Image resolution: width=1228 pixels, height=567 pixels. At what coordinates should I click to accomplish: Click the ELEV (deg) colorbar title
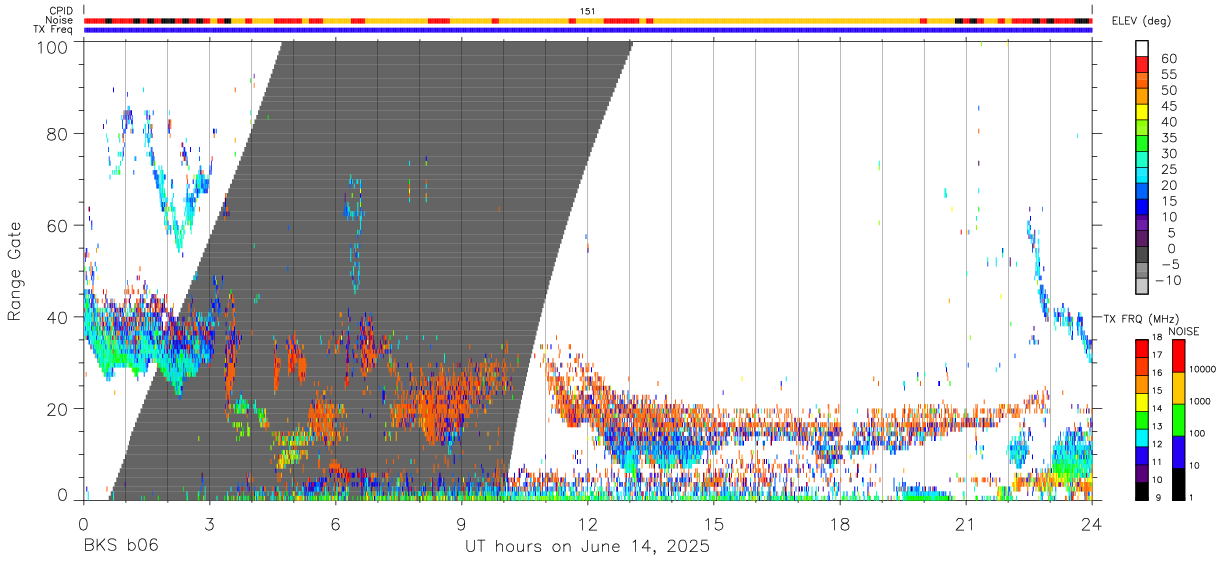click(x=1142, y=21)
